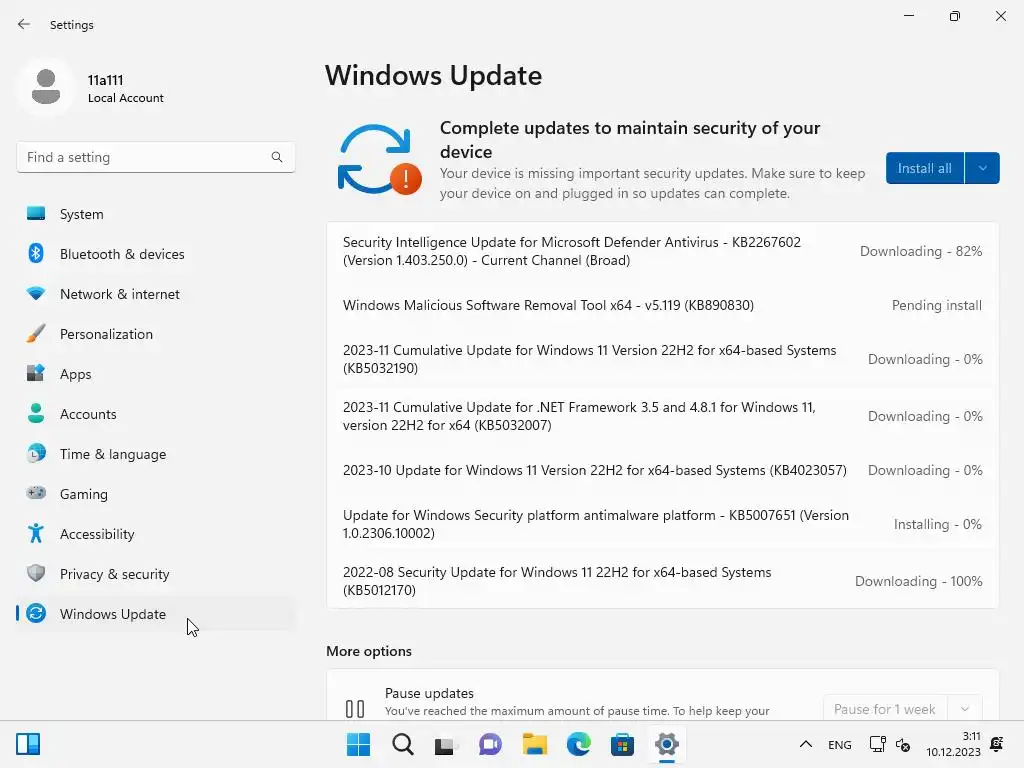This screenshot has height=768, width=1024.
Task: Select Windows Update in sidebar
Action: point(155,614)
